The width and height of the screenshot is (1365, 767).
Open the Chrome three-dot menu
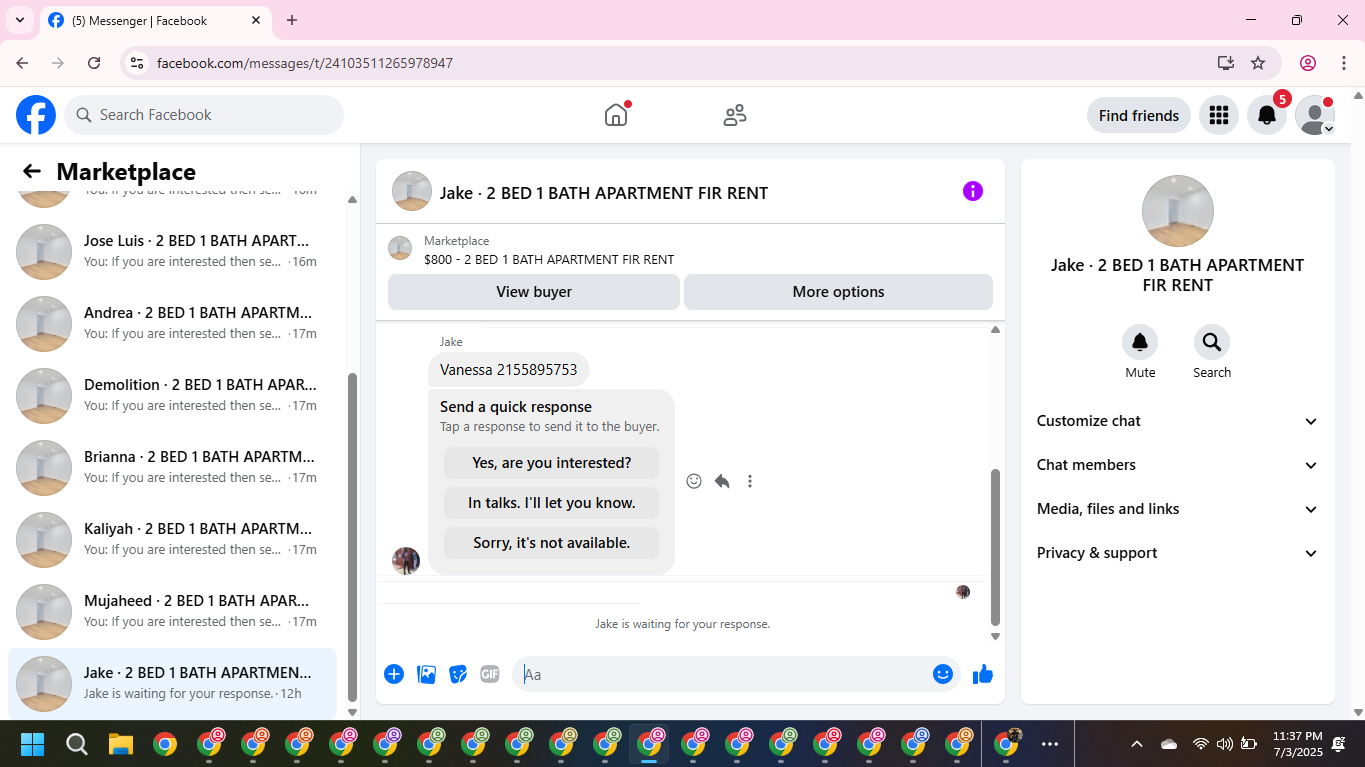tap(1344, 63)
